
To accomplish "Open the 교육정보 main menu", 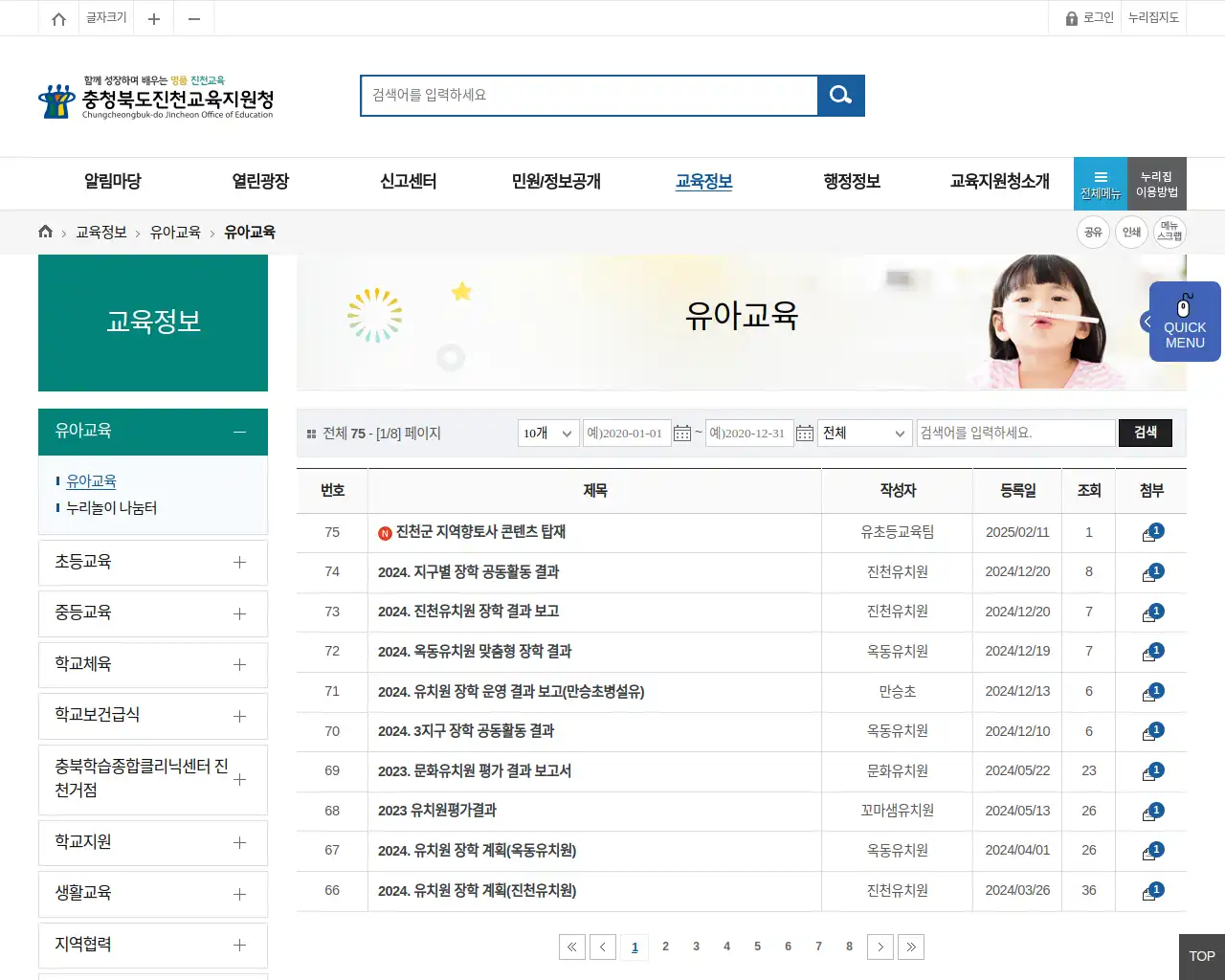I will point(703,182).
